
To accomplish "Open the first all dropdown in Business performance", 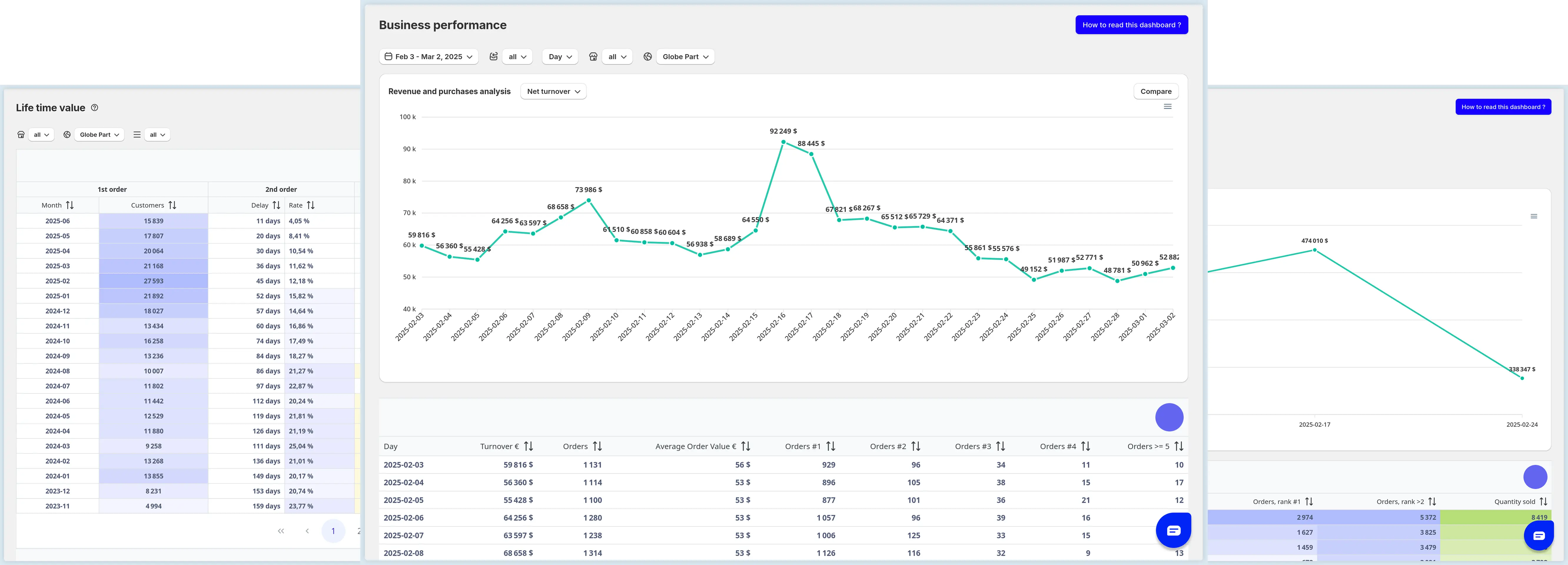I will 517,56.
